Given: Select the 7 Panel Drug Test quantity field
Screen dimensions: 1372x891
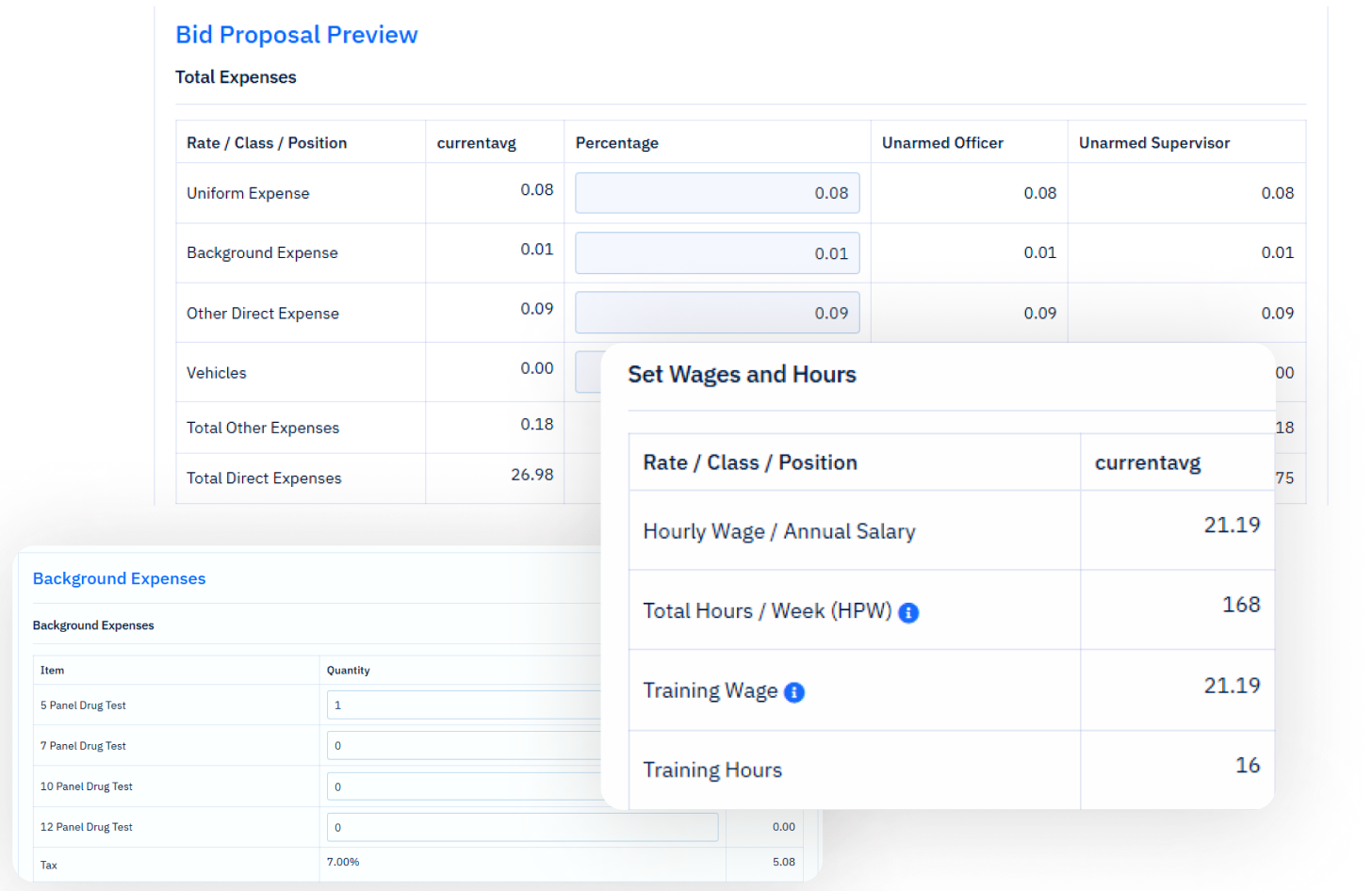Looking at the screenshot, I should (464, 746).
